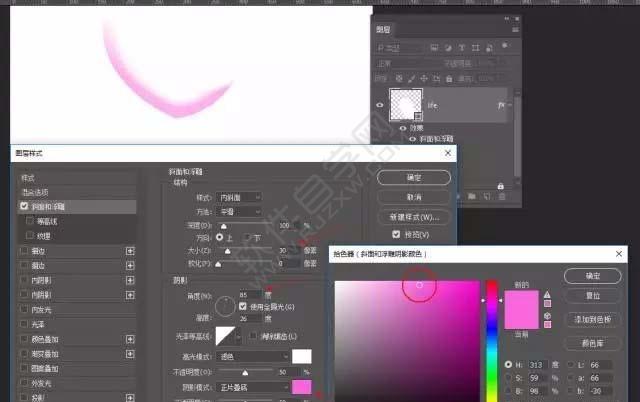
Task: Click the 颜色库 button
Action: click(x=592, y=343)
